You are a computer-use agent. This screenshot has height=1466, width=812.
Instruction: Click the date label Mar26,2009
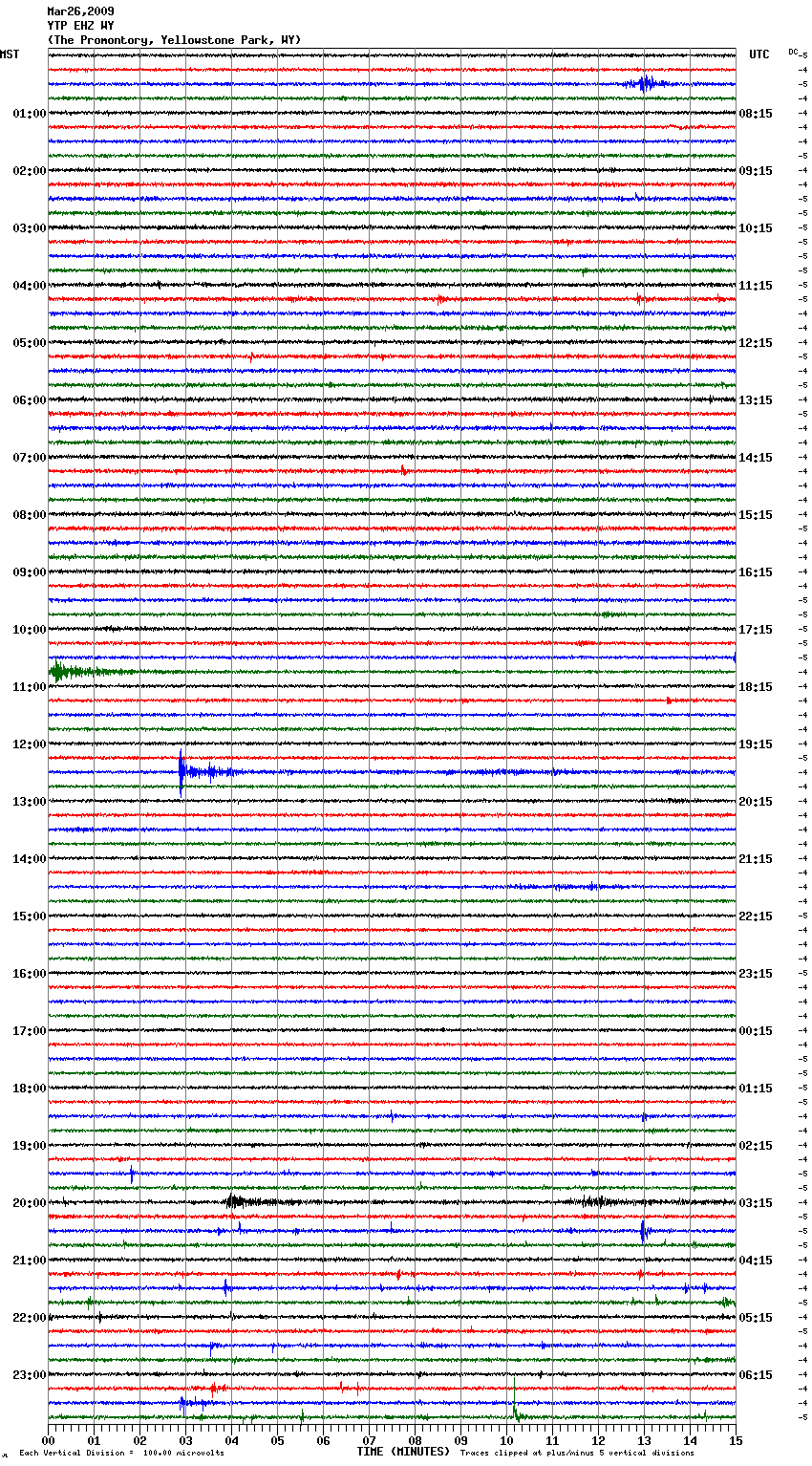point(80,11)
